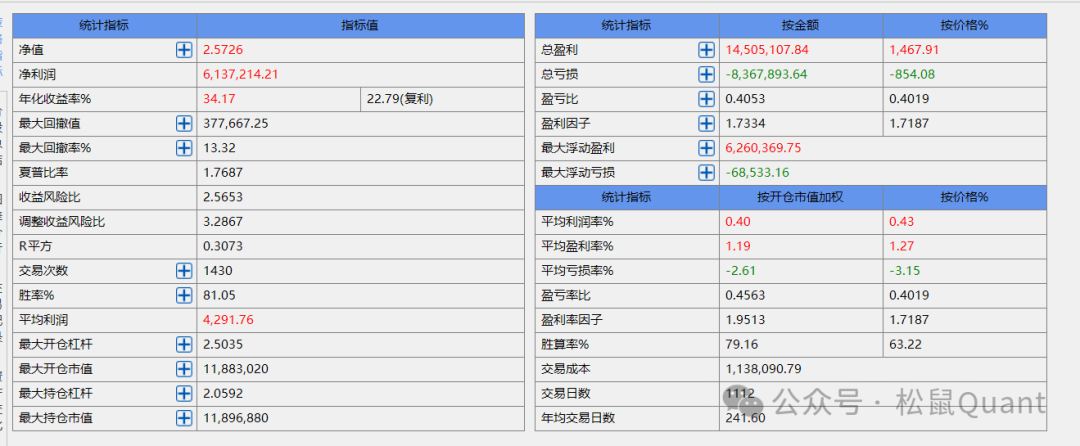Select the 胜算率% price value 63.22
This screenshot has height=446, width=1080.
(906, 344)
